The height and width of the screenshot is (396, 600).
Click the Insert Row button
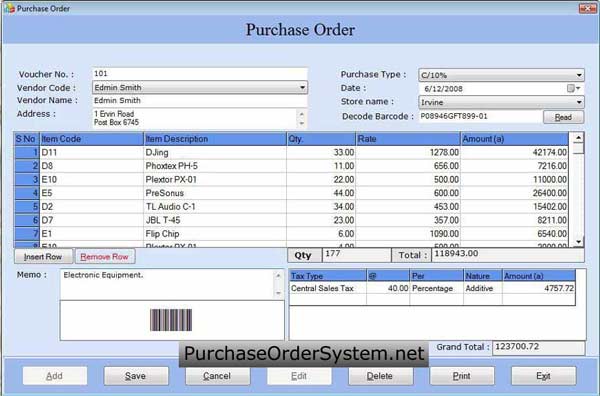[43, 257]
